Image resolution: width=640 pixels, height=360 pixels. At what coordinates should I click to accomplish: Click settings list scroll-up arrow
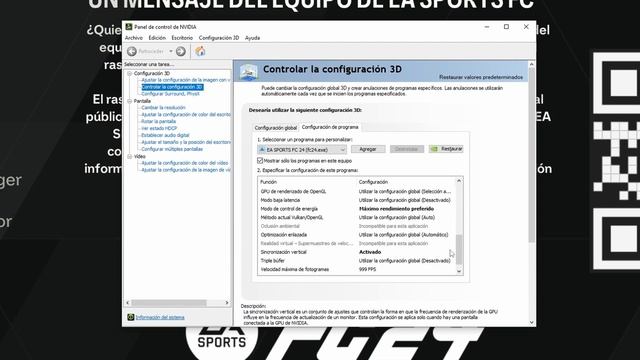[459, 181]
